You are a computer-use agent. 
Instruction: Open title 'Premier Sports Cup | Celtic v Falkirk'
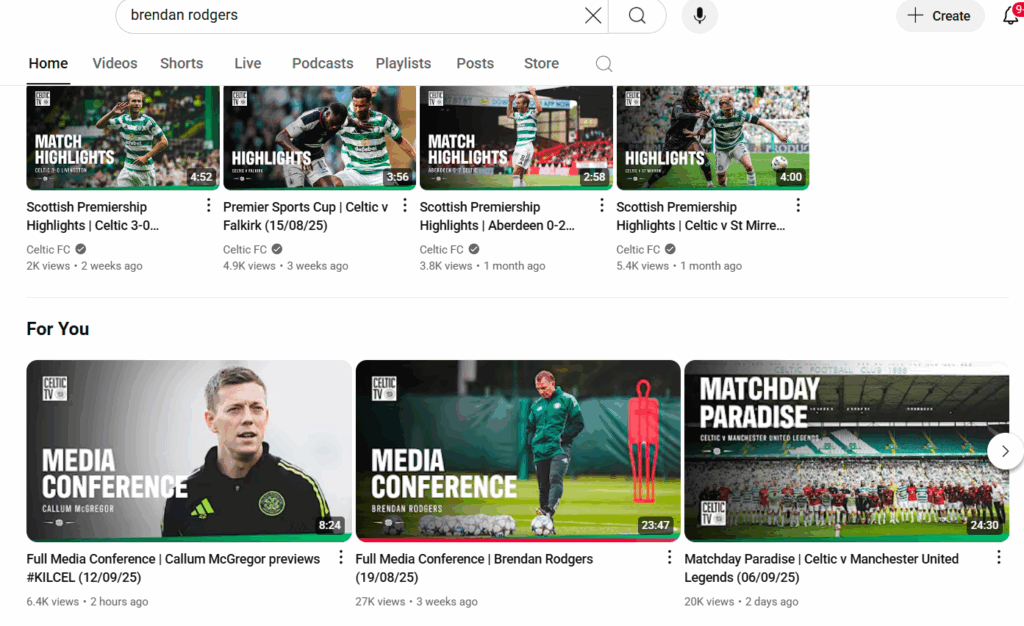pos(306,216)
